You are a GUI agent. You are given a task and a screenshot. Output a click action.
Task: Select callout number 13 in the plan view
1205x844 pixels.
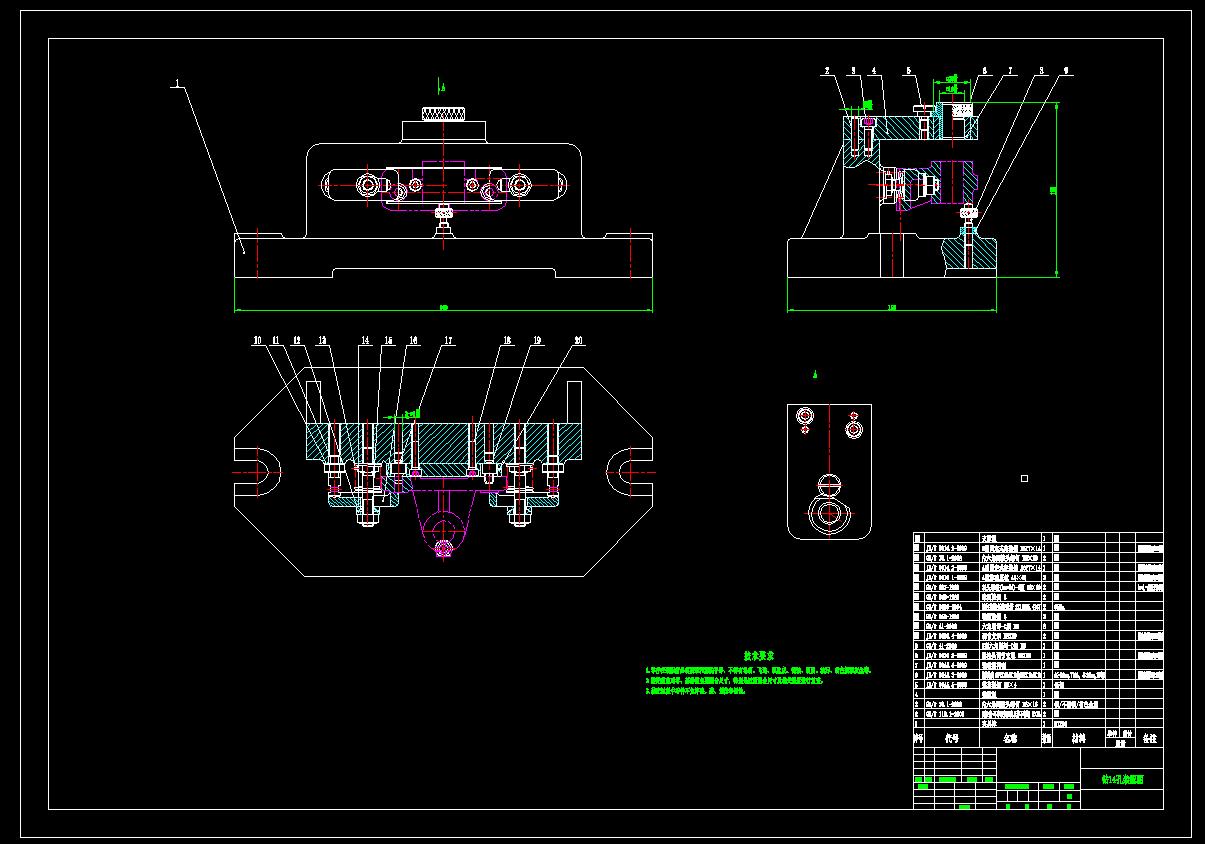point(322,341)
